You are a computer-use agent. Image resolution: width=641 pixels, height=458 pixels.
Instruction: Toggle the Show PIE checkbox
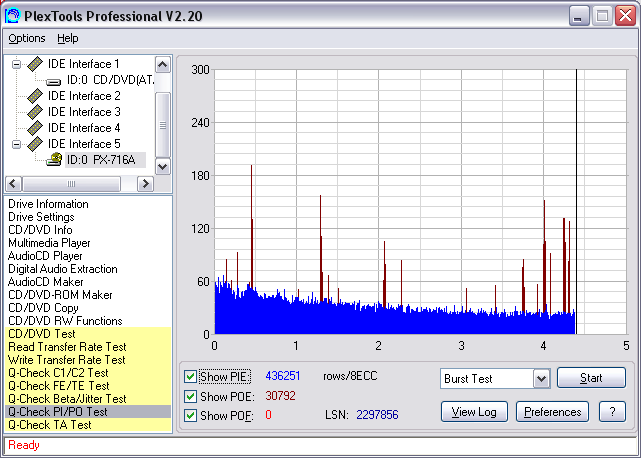pyautogui.click(x=190, y=376)
